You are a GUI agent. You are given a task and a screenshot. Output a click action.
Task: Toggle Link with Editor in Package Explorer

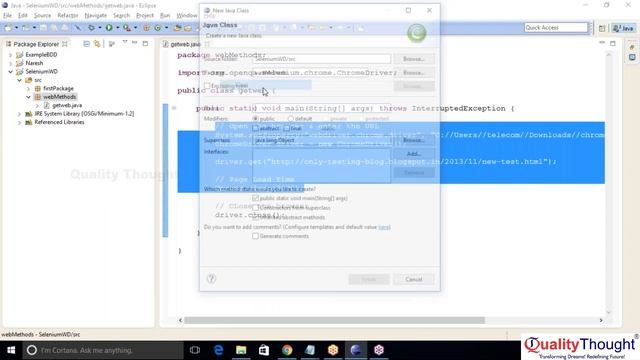pos(97,44)
